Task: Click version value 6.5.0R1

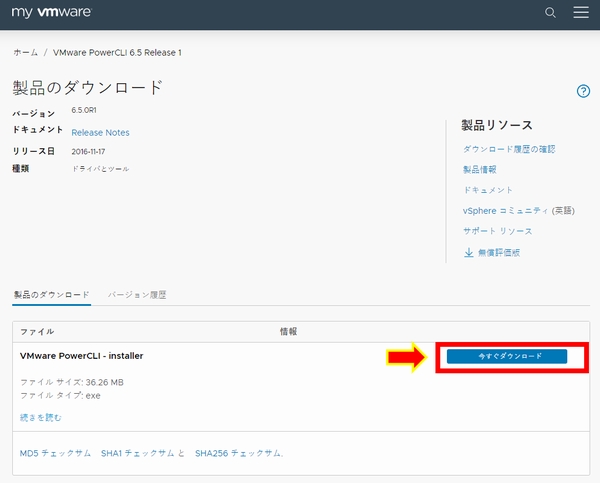Action: [x=84, y=110]
